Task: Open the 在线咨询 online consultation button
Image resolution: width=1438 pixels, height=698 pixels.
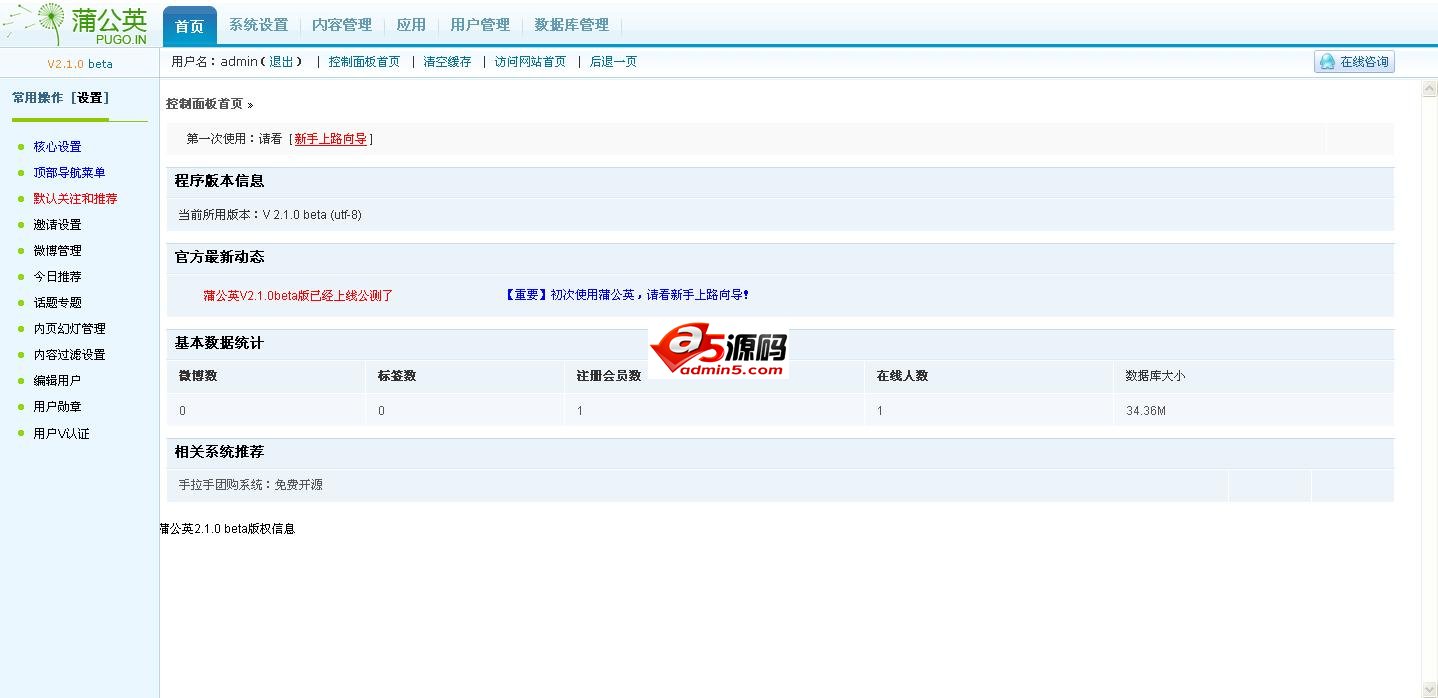Action: [1354, 62]
